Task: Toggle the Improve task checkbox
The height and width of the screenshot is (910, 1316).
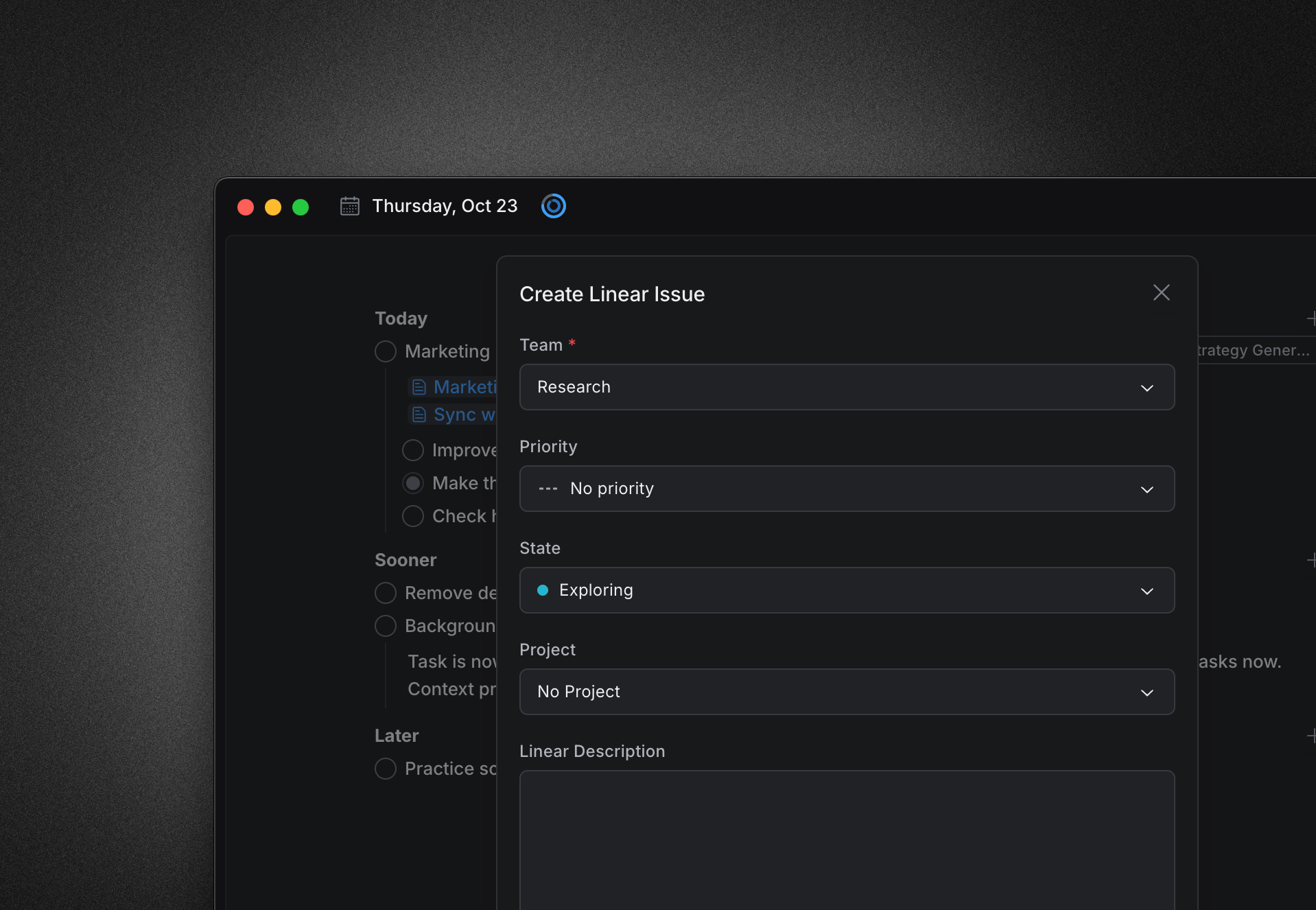Action: (413, 450)
